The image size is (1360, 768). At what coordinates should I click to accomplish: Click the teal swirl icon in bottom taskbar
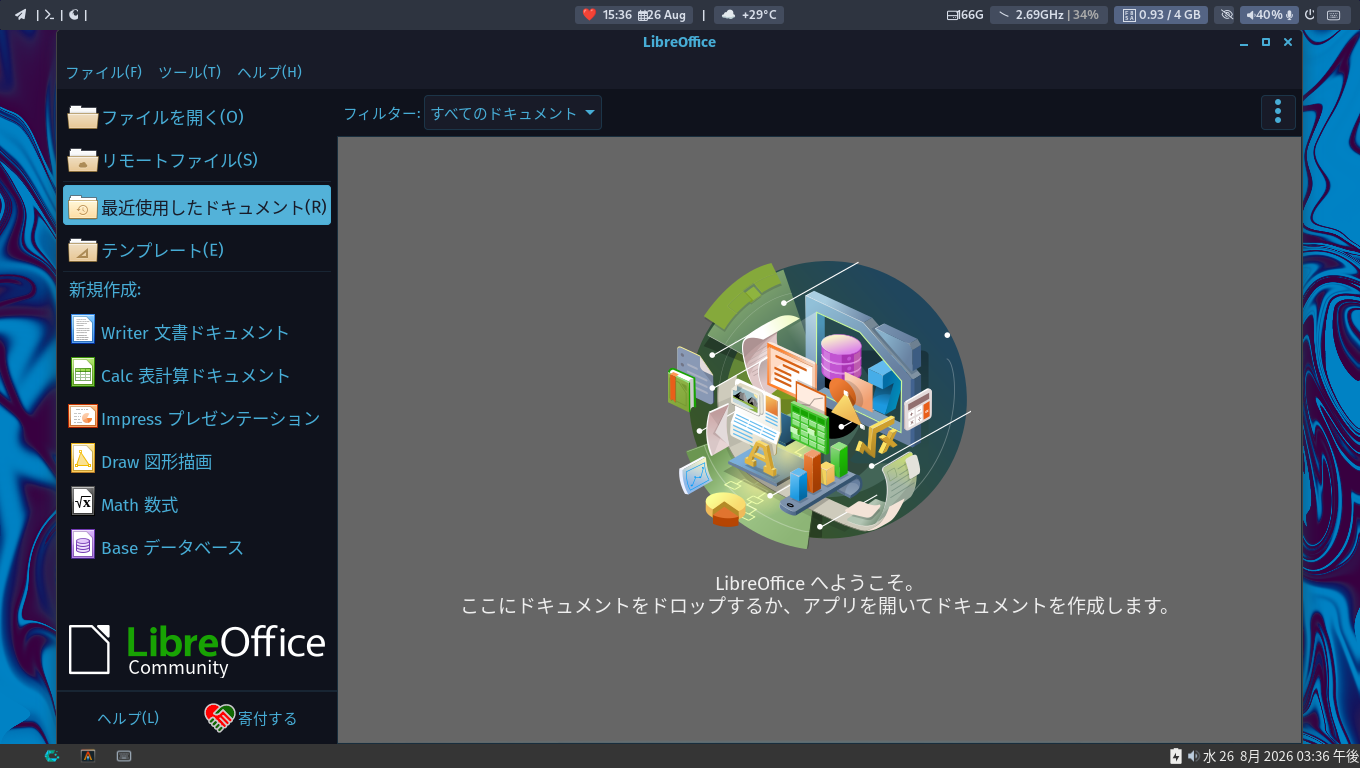click(x=52, y=756)
